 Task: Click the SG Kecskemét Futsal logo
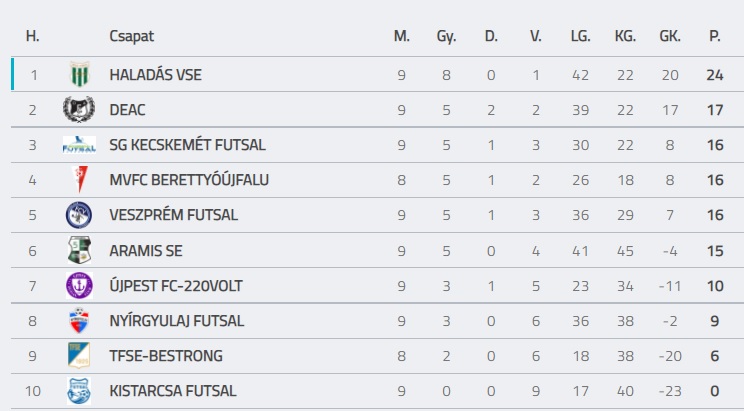[78, 144]
